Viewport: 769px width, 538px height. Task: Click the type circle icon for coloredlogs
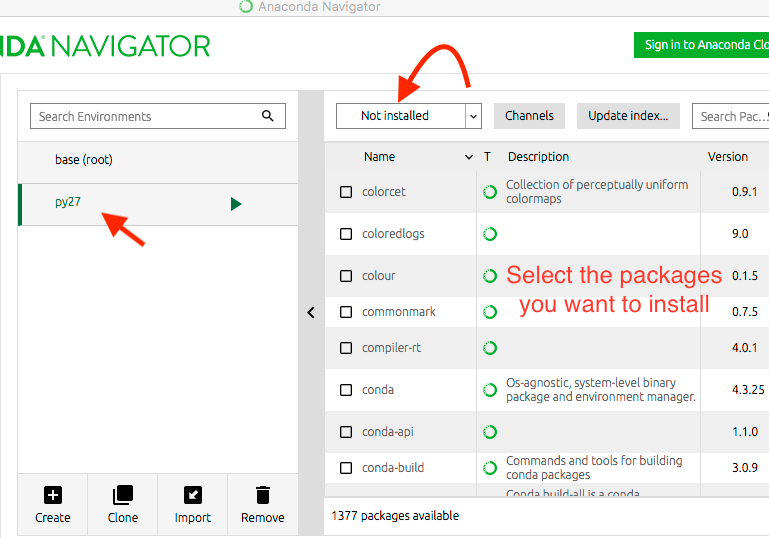pos(490,234)
